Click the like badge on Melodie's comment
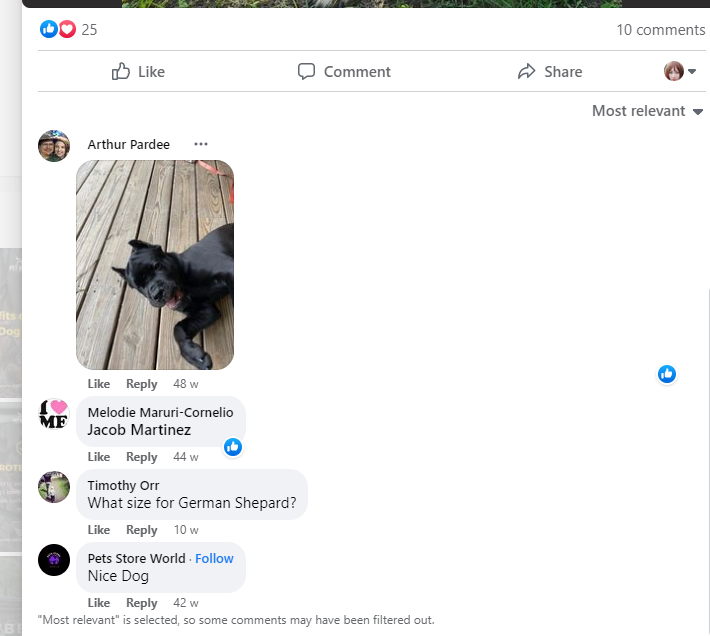 point(233,447)
